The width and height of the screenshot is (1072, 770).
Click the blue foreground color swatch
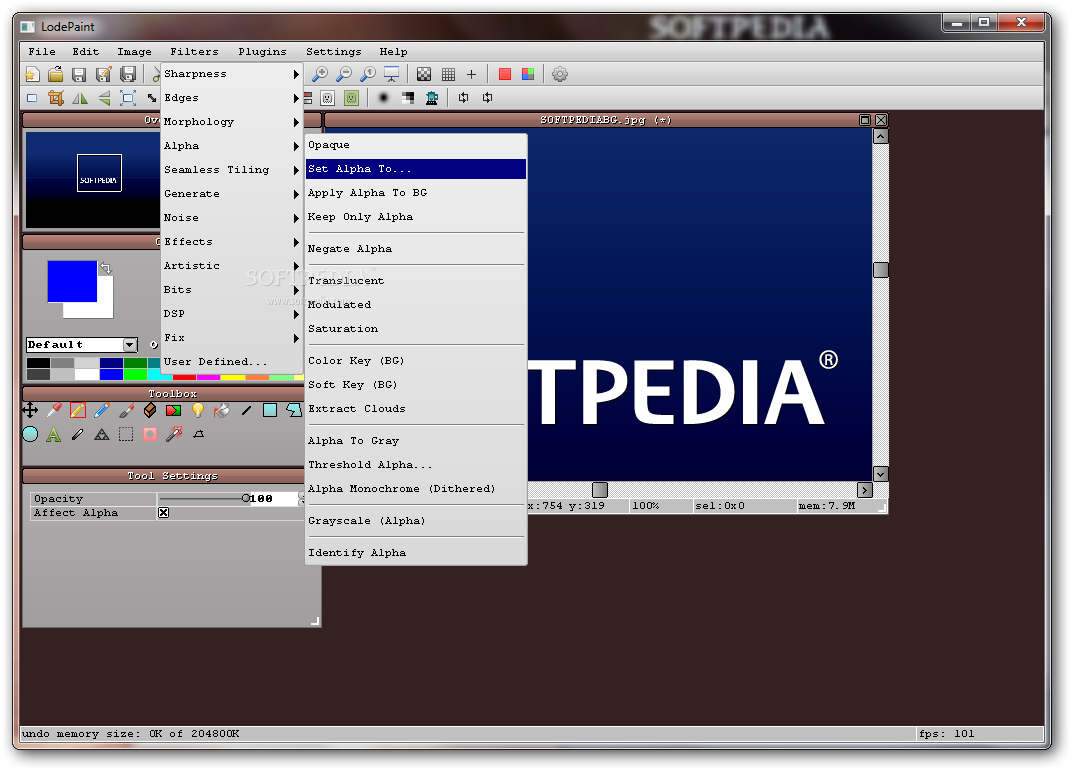click(x=72, y=280)
